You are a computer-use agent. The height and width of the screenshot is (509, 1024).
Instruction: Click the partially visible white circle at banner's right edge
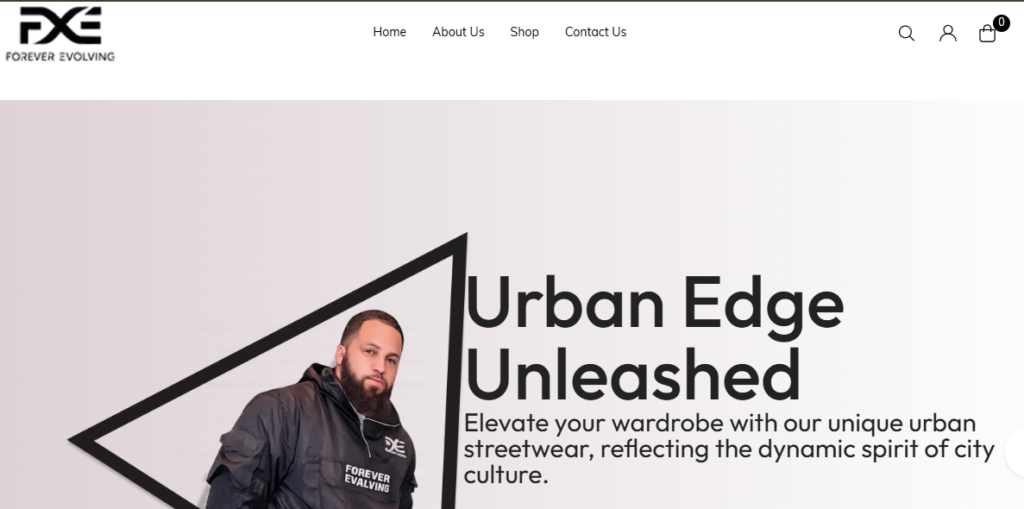[x=1015, y=451]
